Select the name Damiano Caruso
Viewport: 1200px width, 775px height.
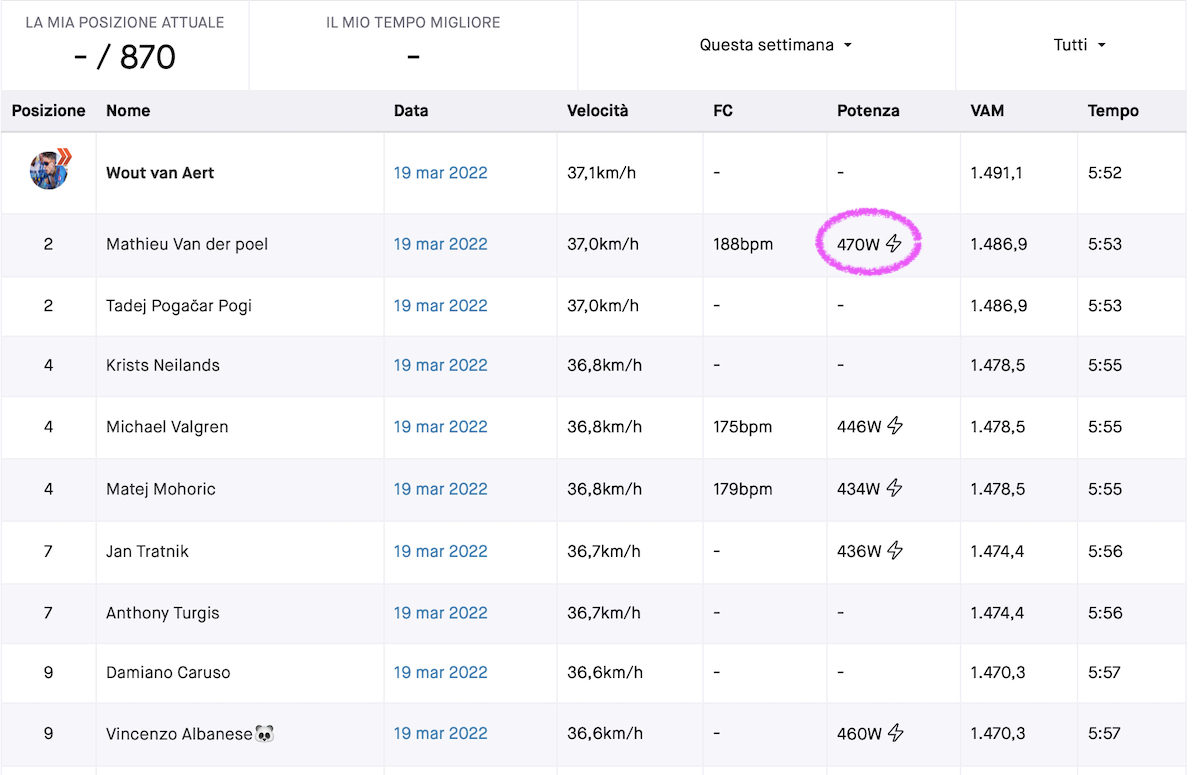pyautogui.click(x=168, y=672)
